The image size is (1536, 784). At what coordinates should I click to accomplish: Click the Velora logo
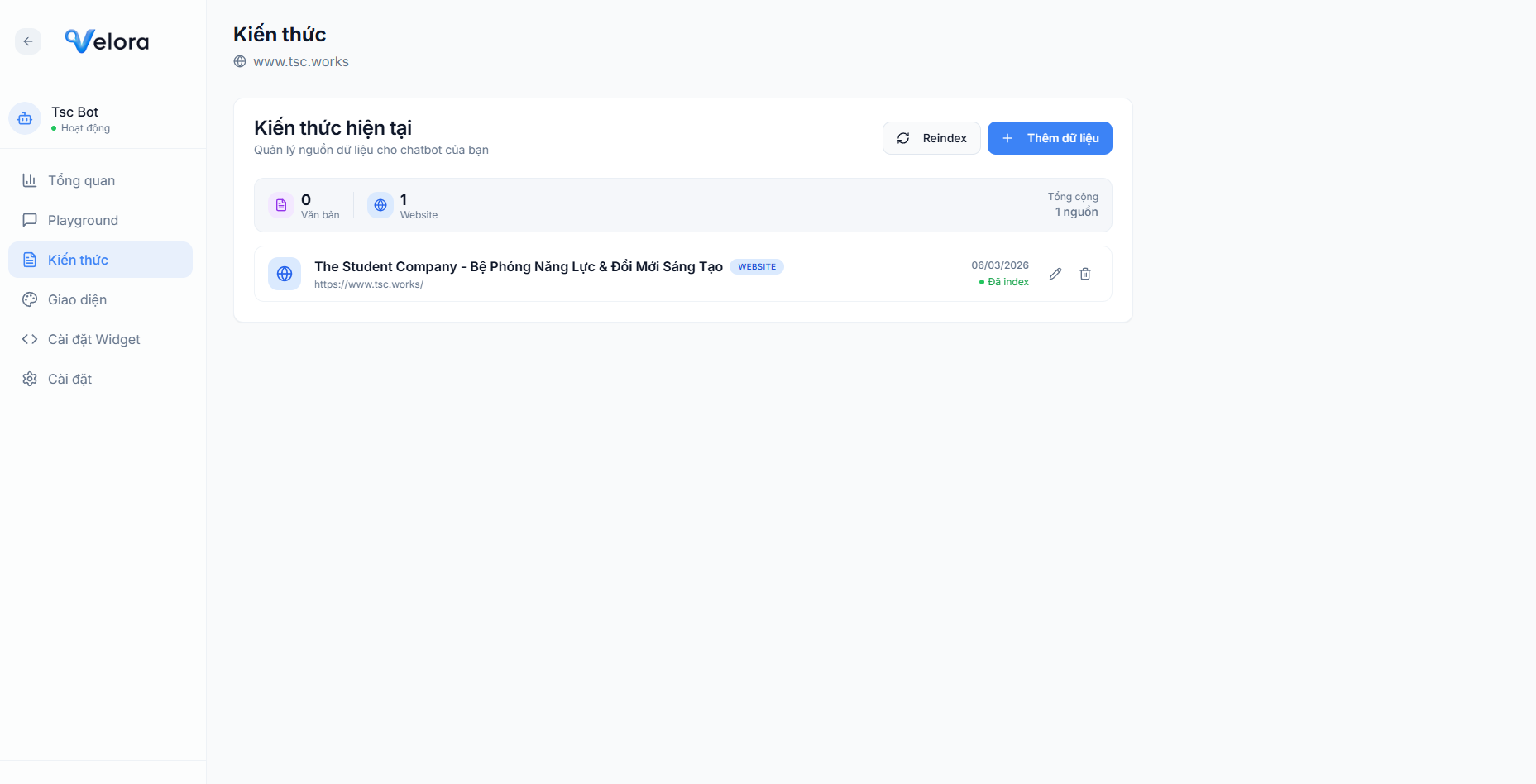pyautogui.click(x=107, y=41)
